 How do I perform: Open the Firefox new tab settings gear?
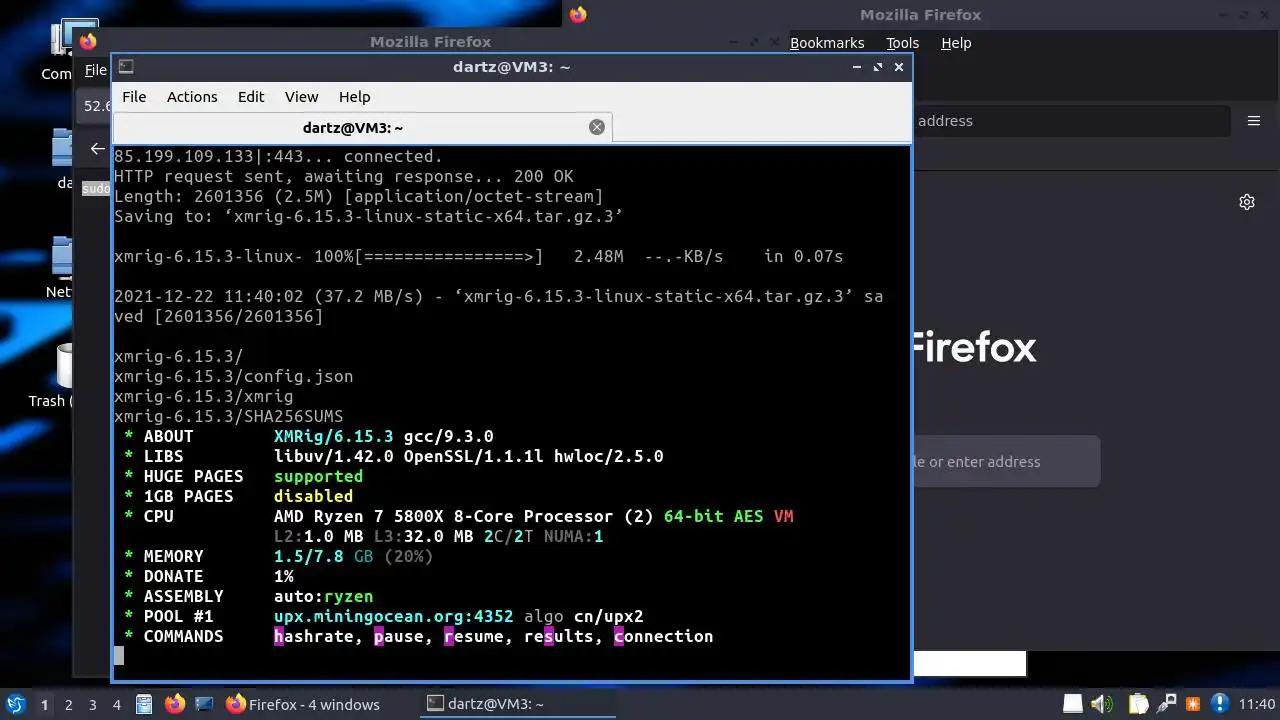coord(1247,202)
